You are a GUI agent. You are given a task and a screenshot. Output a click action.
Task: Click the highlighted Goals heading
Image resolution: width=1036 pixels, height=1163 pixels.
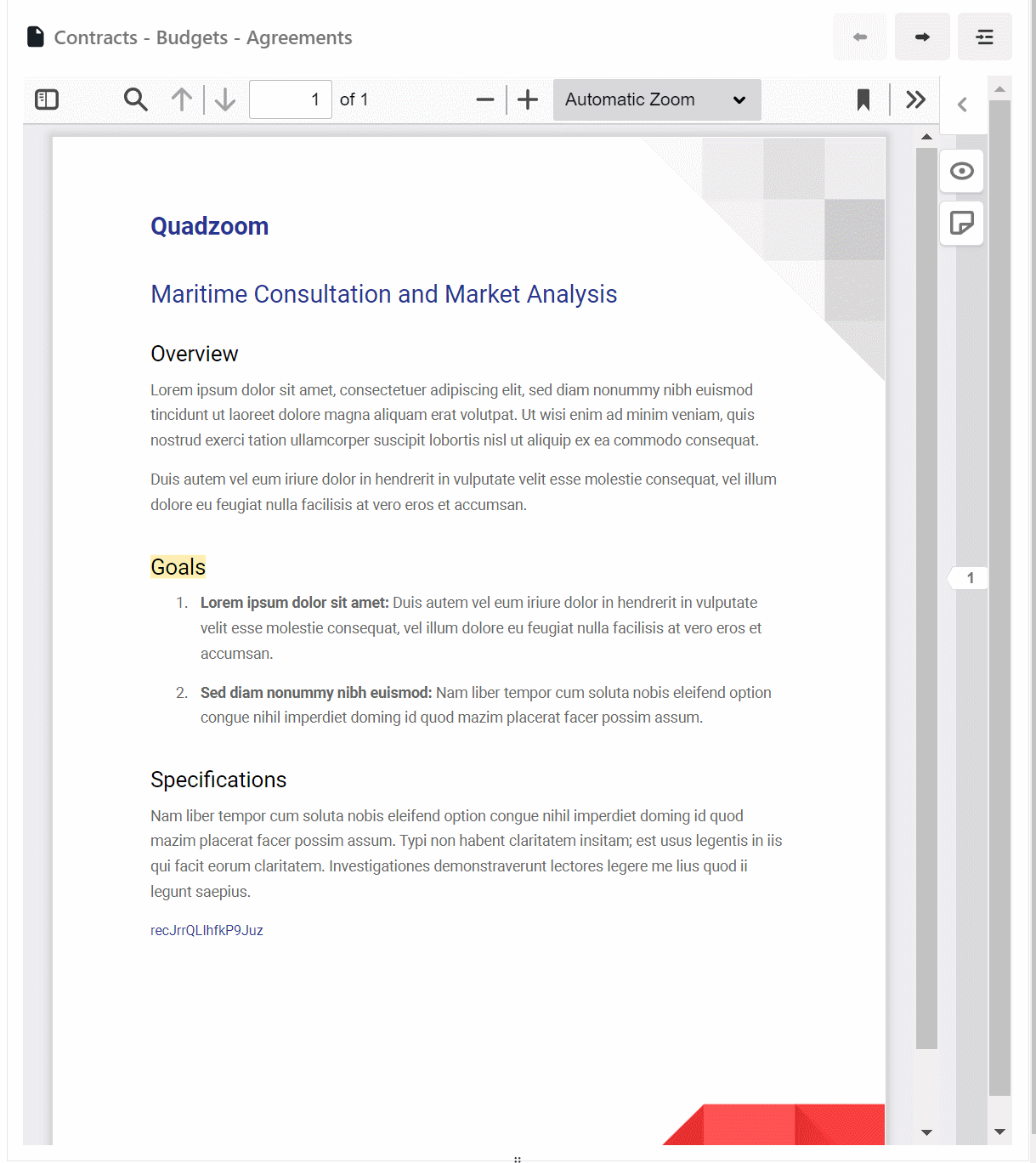coord(178,567)
